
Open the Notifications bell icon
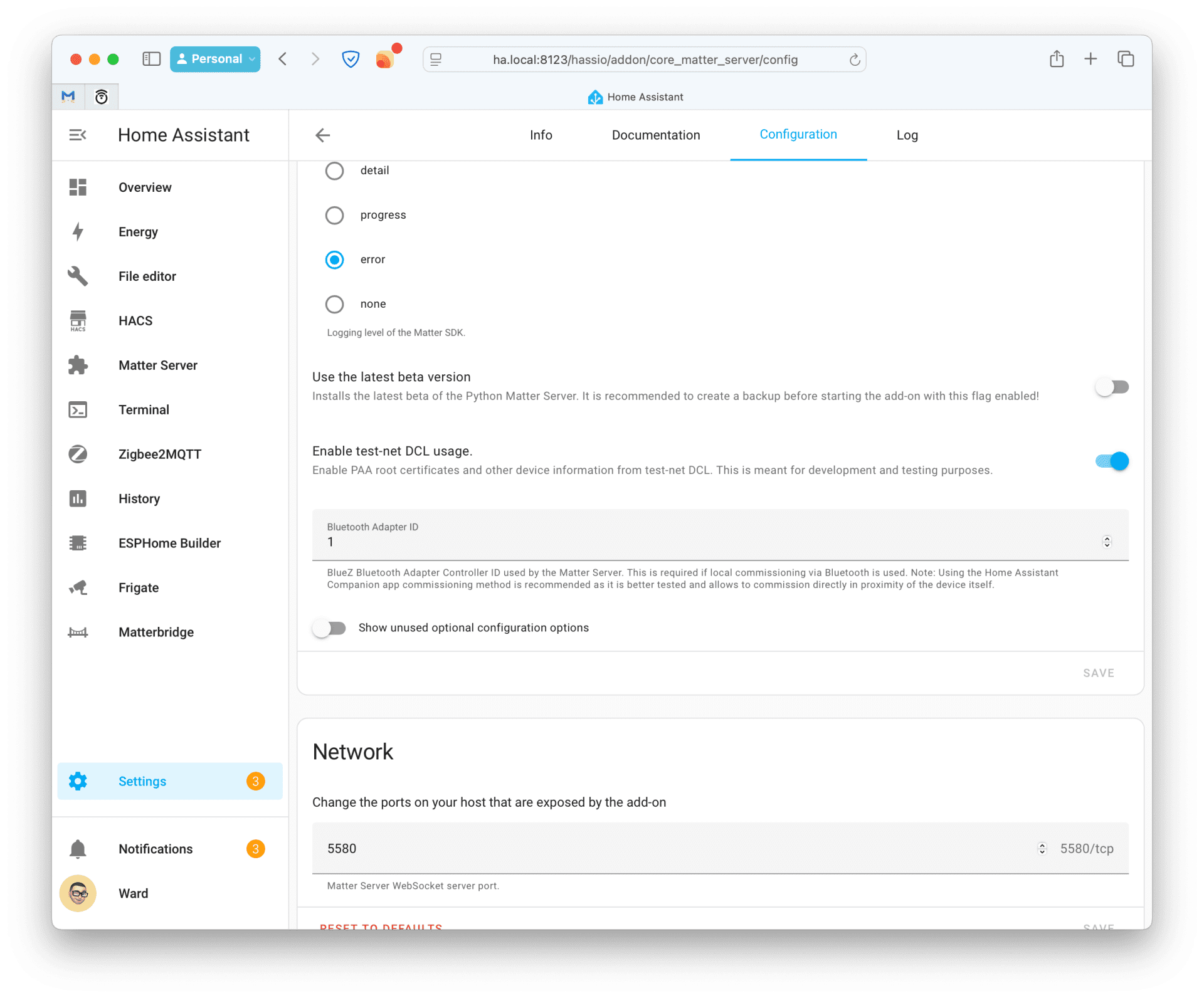(x=78, y=849)
